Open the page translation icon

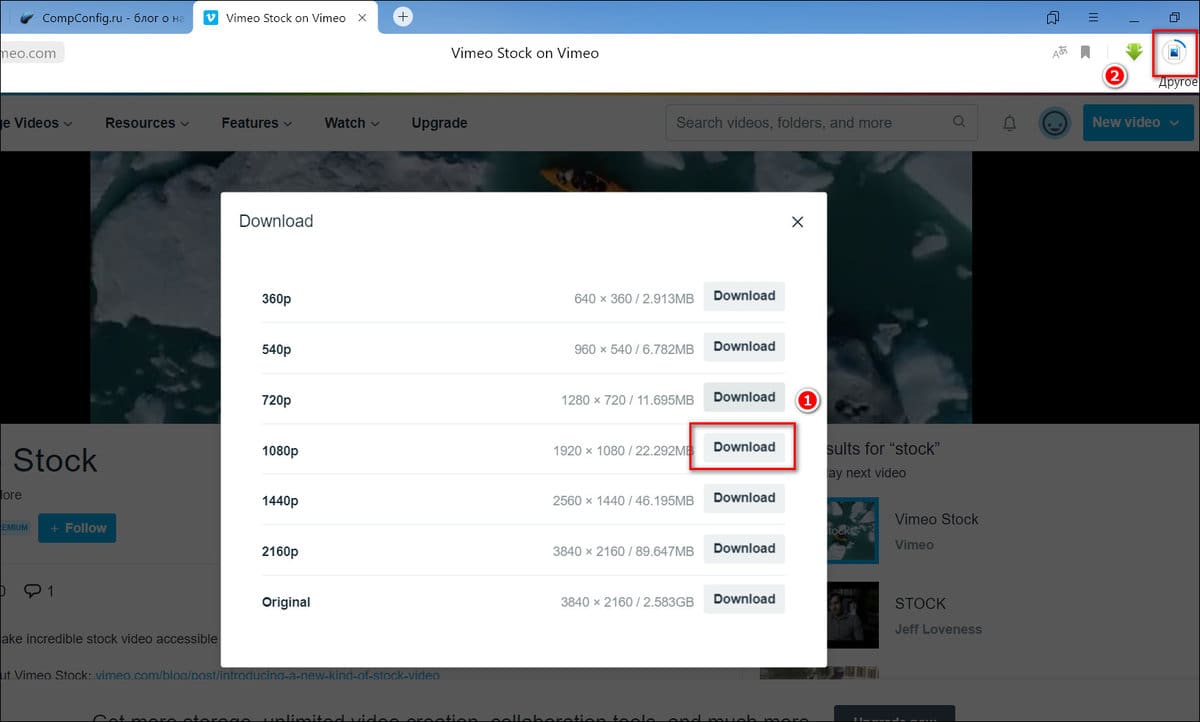(x=1060, y=52)
